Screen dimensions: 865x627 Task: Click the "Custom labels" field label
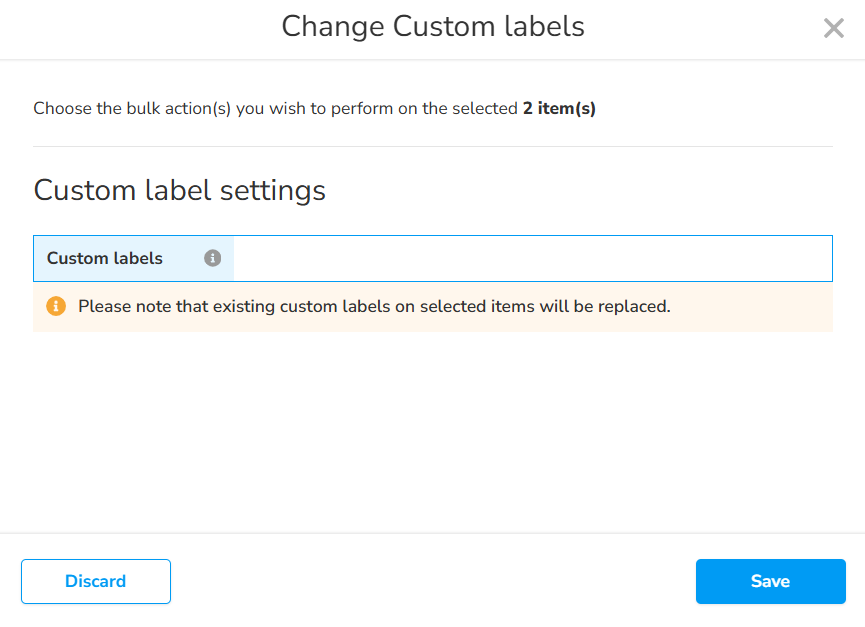[x=105, y=258]
